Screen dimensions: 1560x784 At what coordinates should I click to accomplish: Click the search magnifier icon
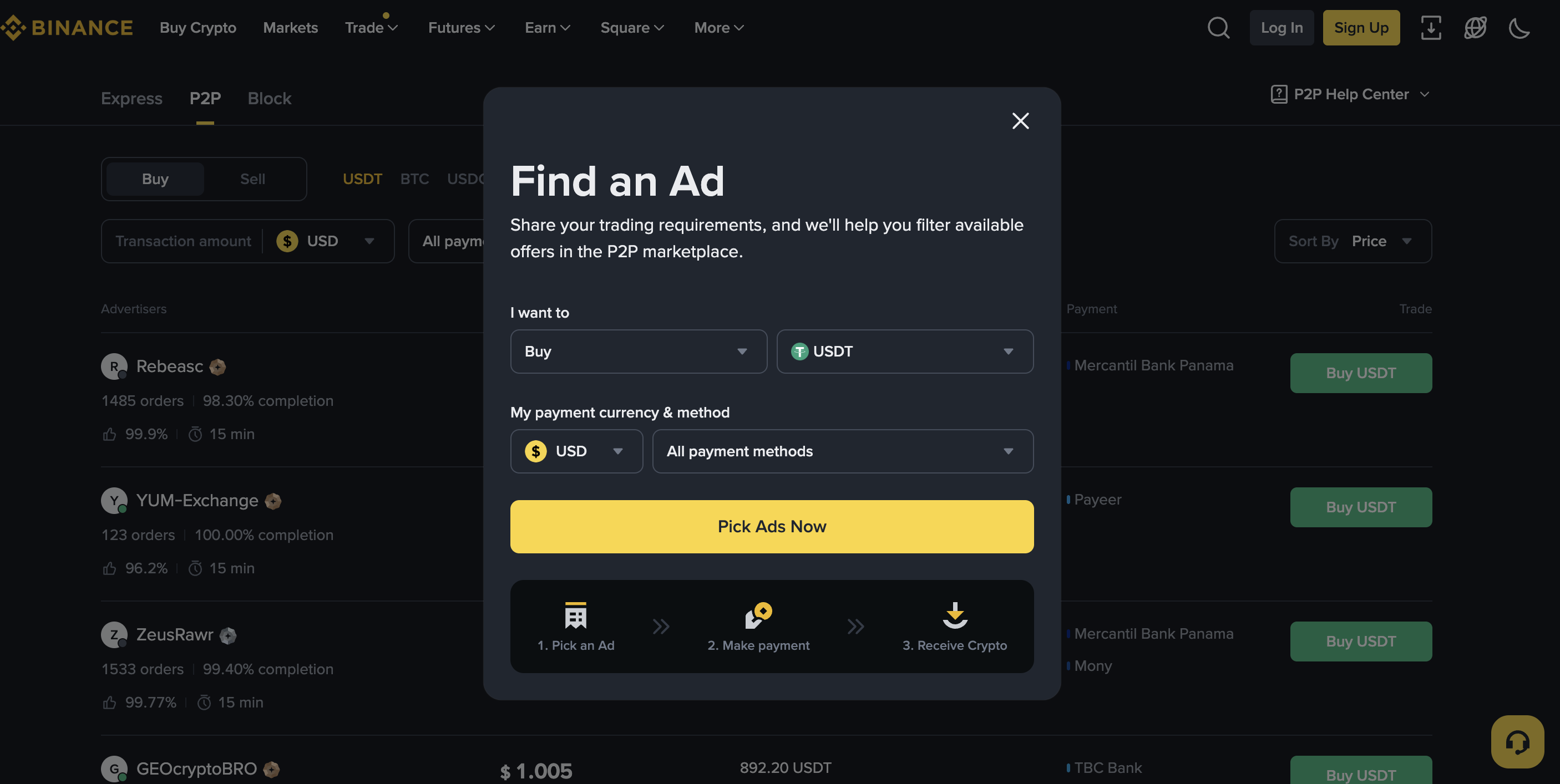[1218, 28]
